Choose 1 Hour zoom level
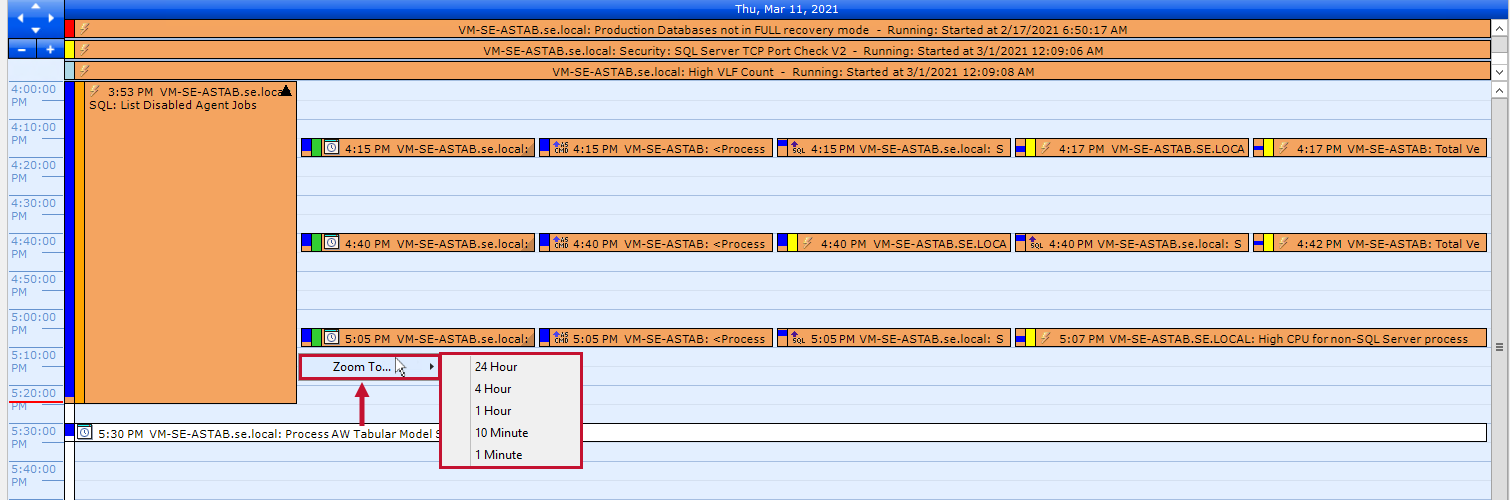1510x500 pixels. coord(510,411)
